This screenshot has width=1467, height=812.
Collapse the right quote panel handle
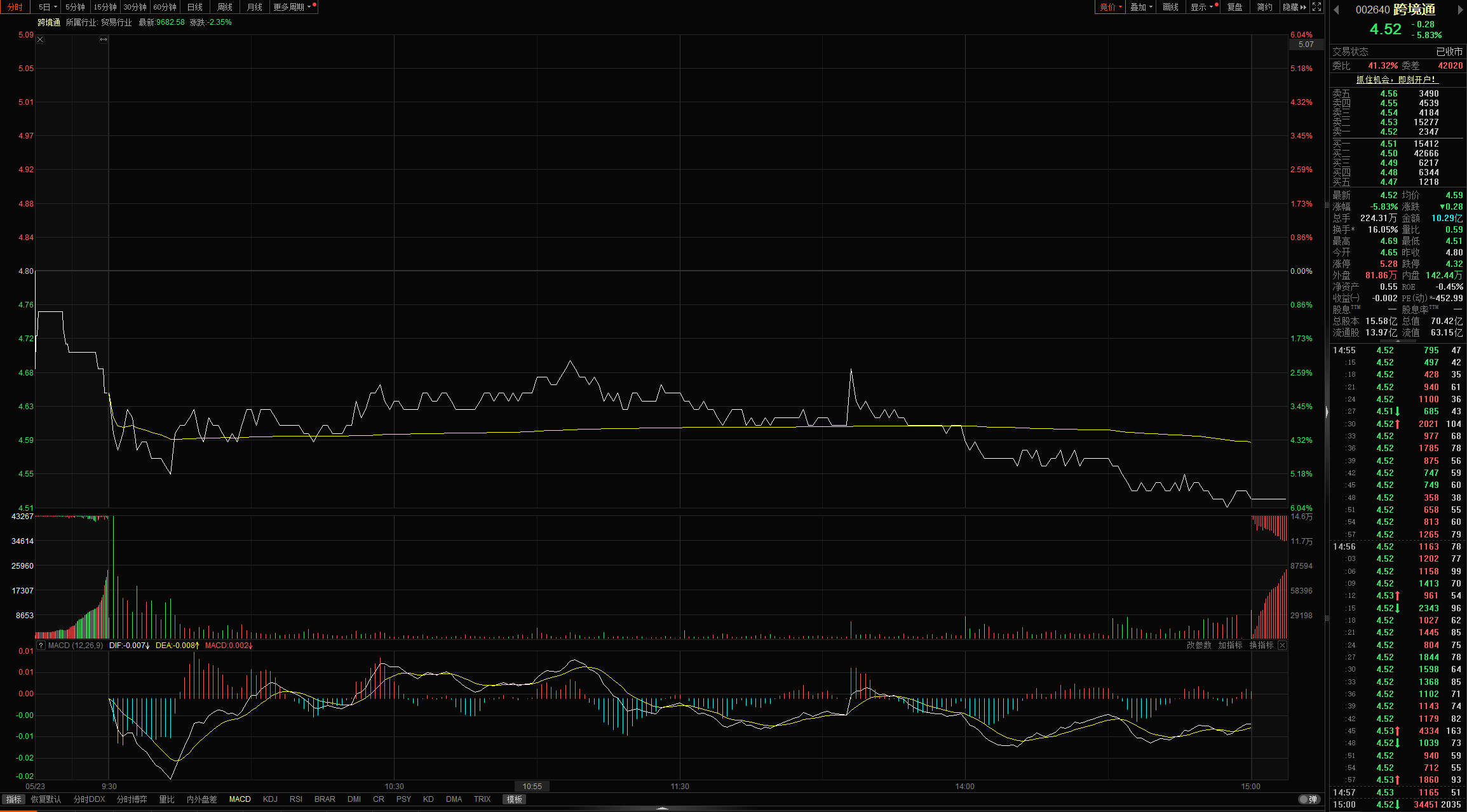click(1327, 412)
